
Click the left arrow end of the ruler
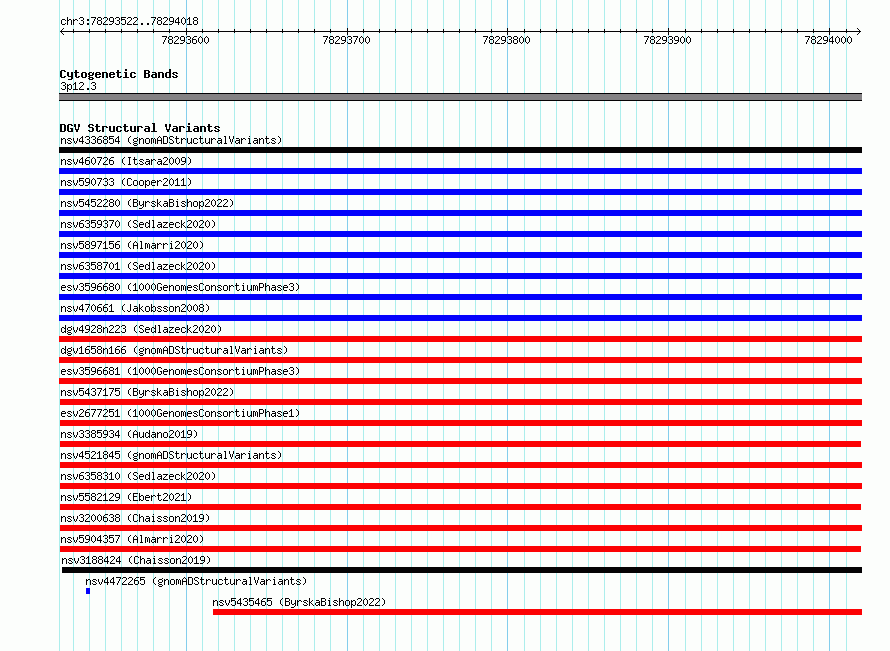tap(62, 32)
